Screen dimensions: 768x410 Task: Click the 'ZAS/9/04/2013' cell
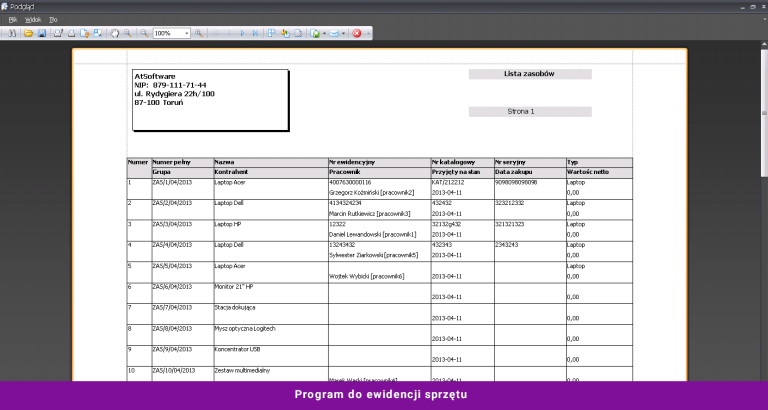[x=172, y=350]
